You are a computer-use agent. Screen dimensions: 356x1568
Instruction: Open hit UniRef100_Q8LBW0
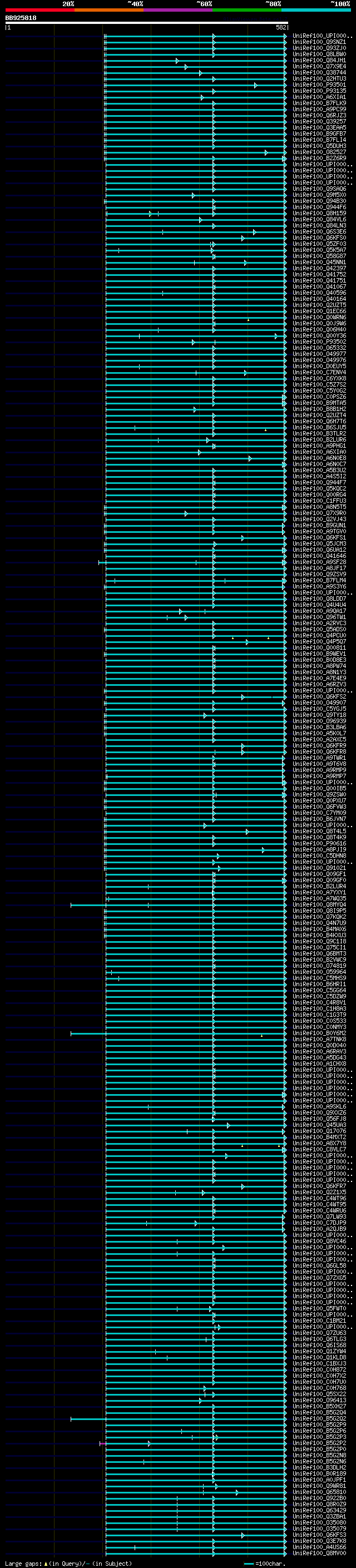(319, 54)
